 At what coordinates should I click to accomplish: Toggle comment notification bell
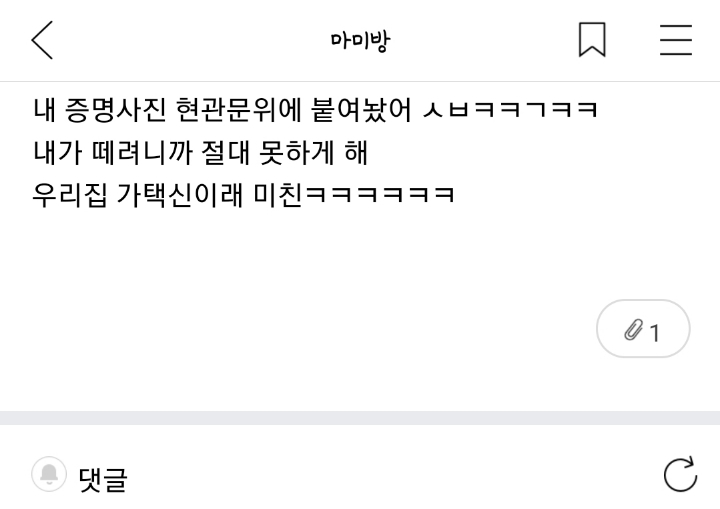tap(49, 474)
